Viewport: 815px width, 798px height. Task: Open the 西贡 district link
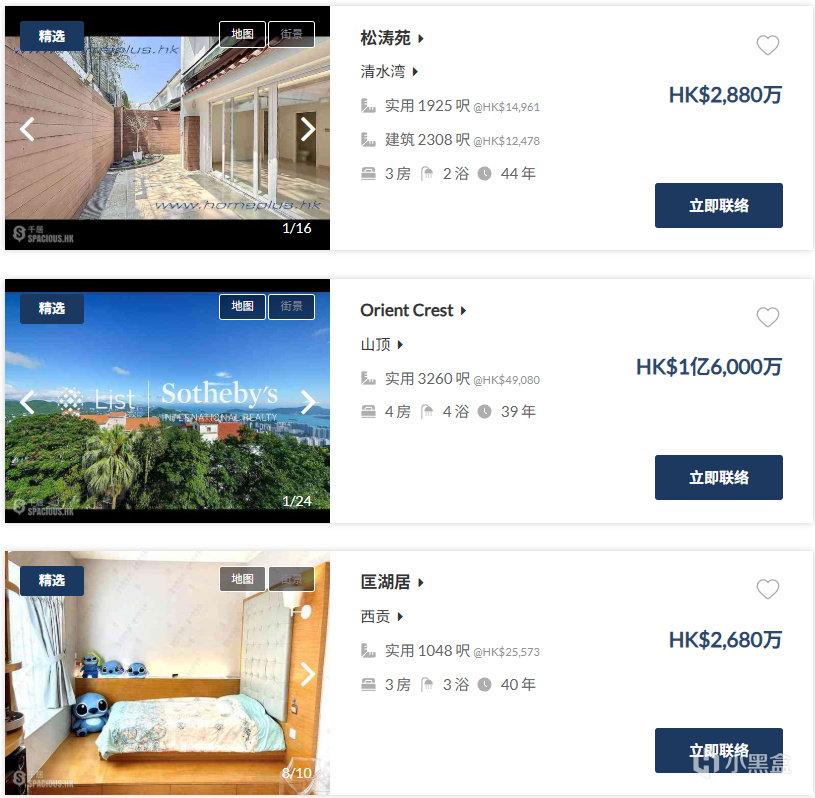click(382, 617)
